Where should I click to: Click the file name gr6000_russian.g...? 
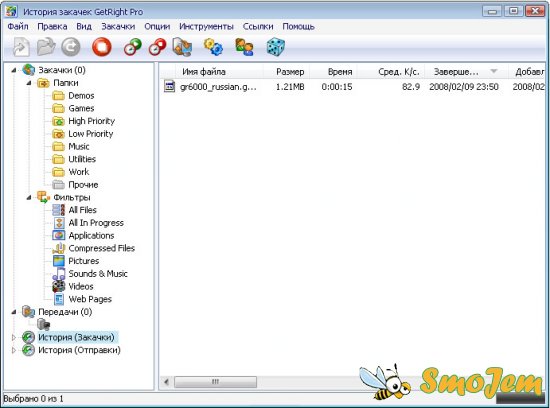coord(218,87)
